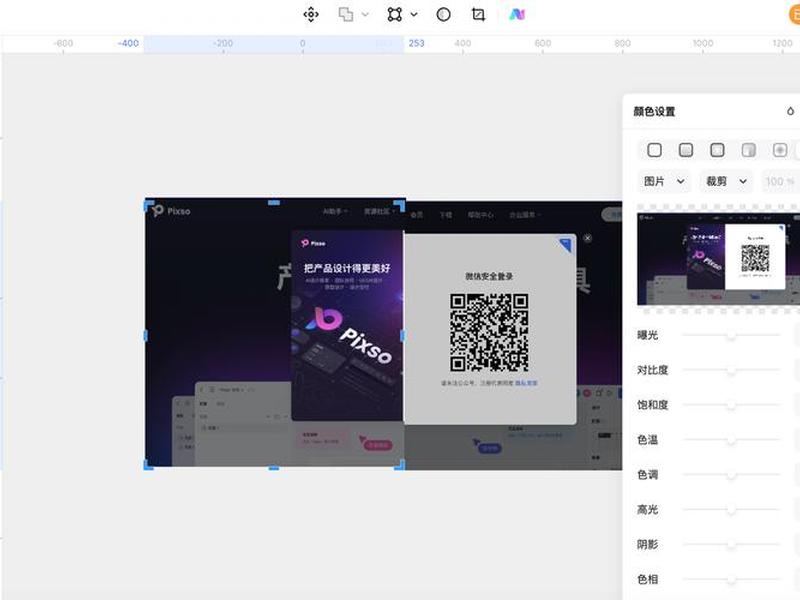Select the diamond gradient fill icon

click(780, 150)
